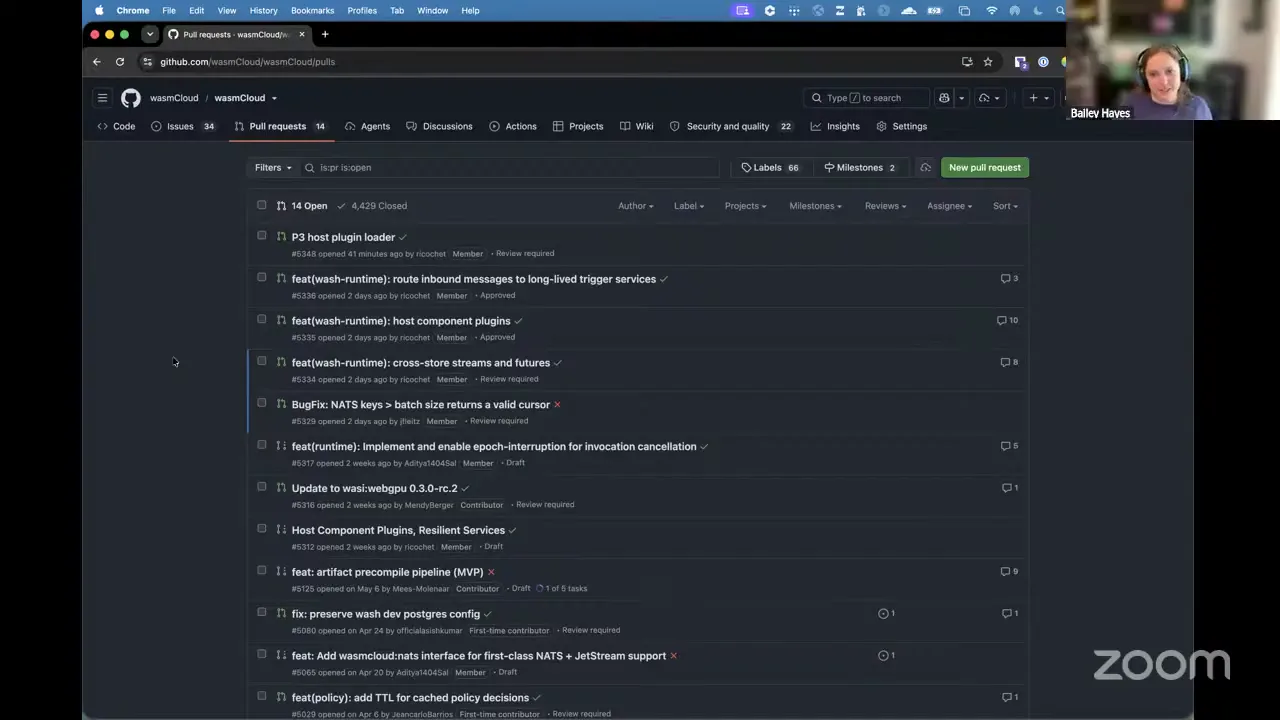Open 10 comments on host component plugins PR
The height and width of the screenshot is (720, 1280).
pos(1007,321)
